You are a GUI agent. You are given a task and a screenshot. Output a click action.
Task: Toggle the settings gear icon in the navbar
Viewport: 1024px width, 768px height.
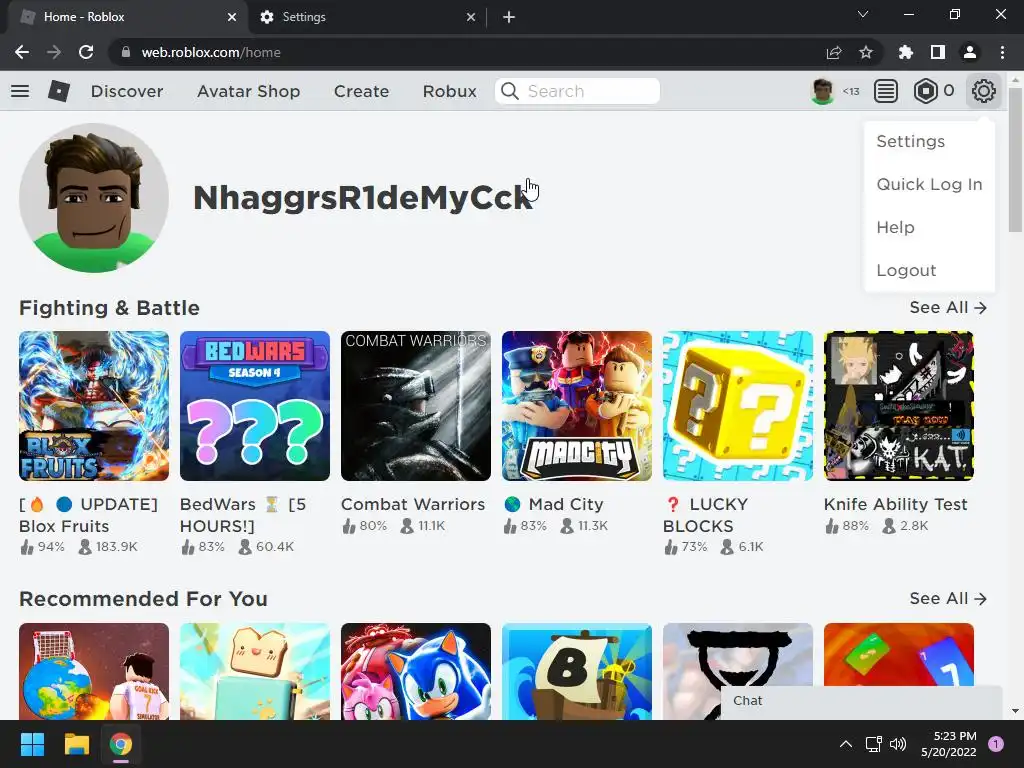tap(984, 91)
